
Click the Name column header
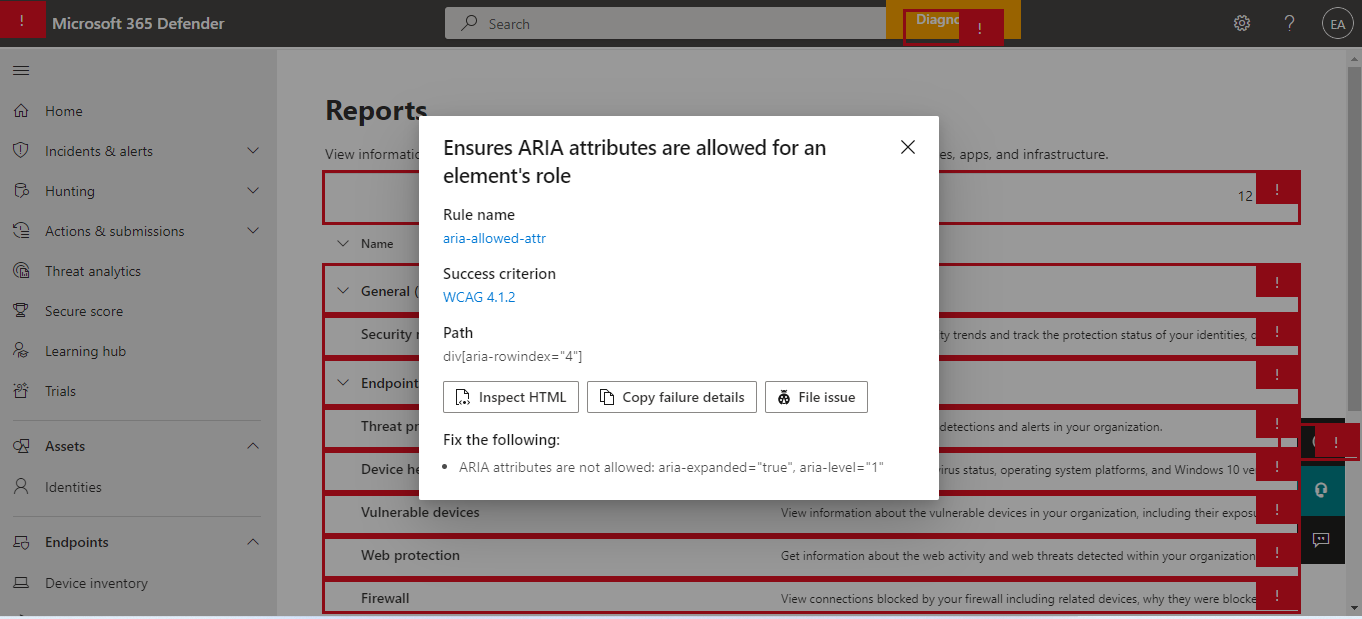coord(377,244)
